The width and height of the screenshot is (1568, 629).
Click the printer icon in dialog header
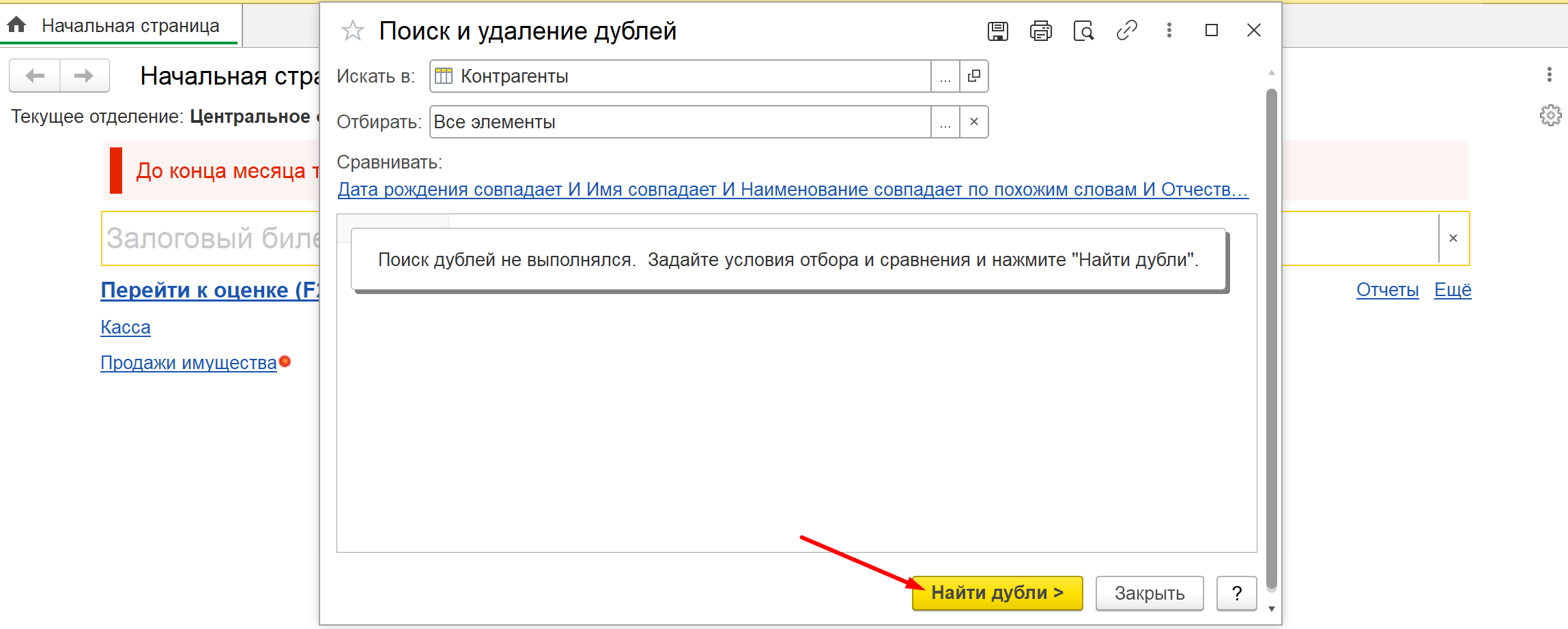click(1040, 31)
